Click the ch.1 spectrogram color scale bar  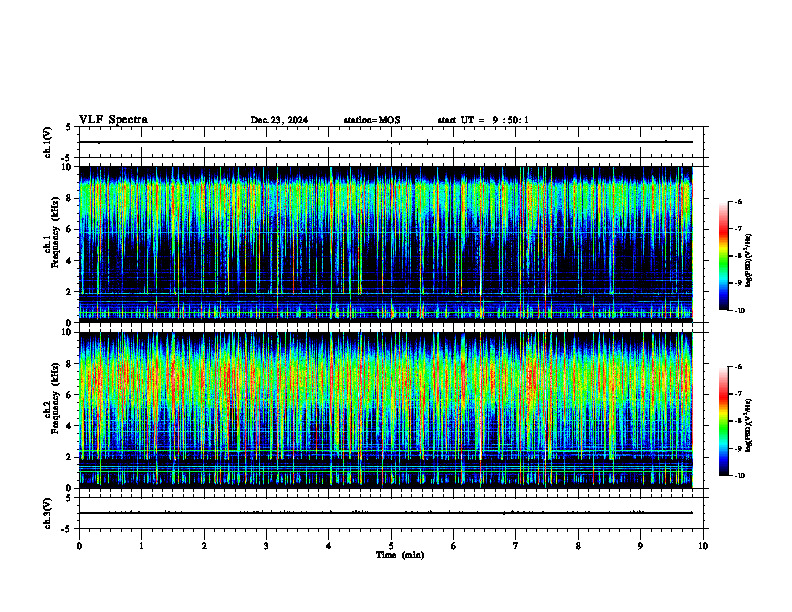pyautogui.click(x=723, y=256)
